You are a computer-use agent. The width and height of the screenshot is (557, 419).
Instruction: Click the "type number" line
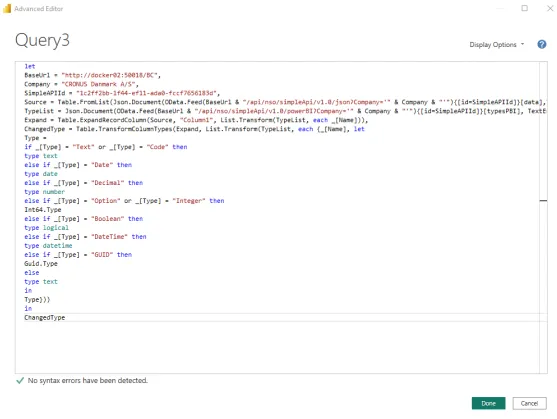pyautogui.click(x=44, y=192)
